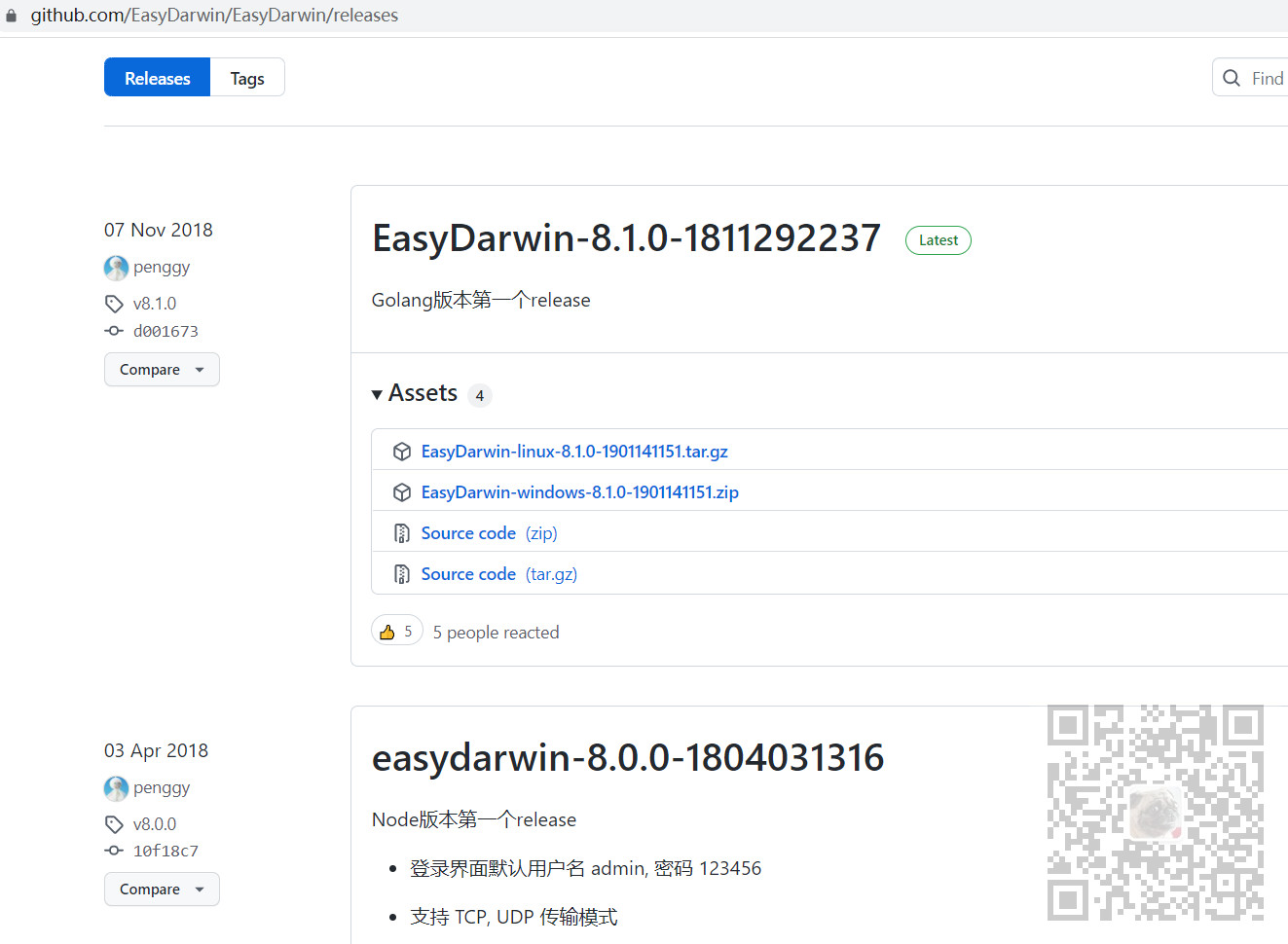
Task: Click the commit icon next to 10f18c7
Action: [115, 851]
